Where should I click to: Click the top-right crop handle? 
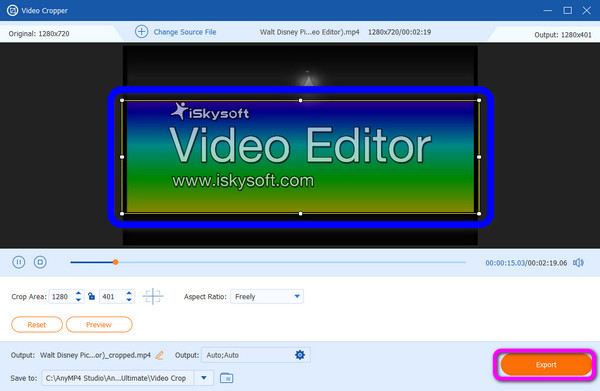pos(479,100)
